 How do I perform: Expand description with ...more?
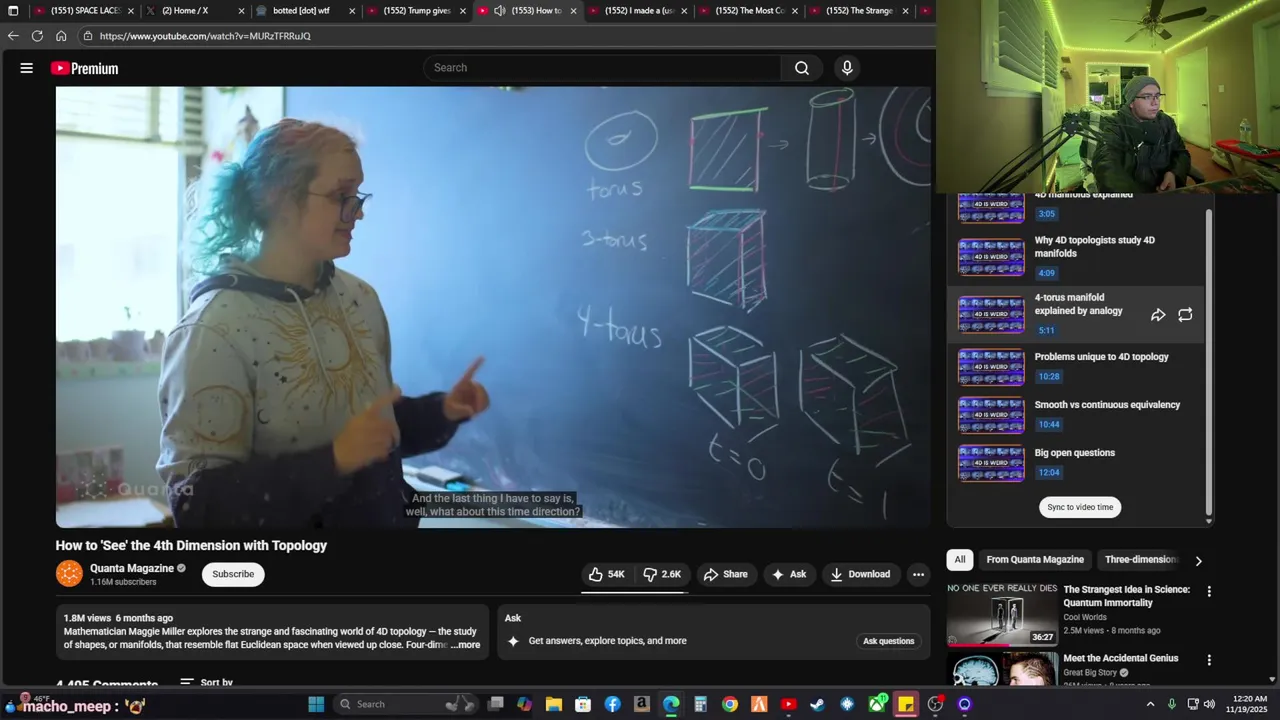point(465,645)
